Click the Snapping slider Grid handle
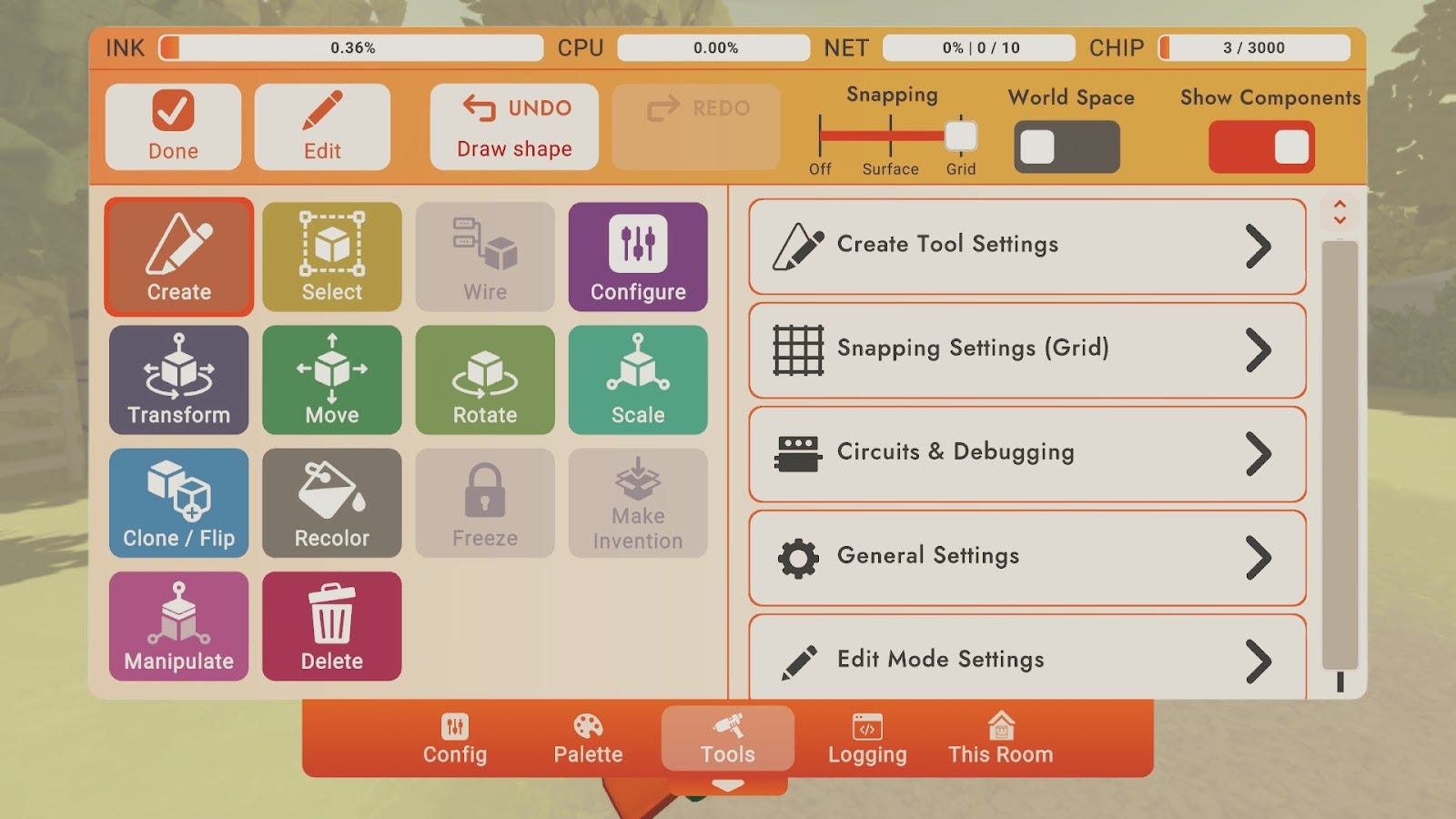 (961, 136)
